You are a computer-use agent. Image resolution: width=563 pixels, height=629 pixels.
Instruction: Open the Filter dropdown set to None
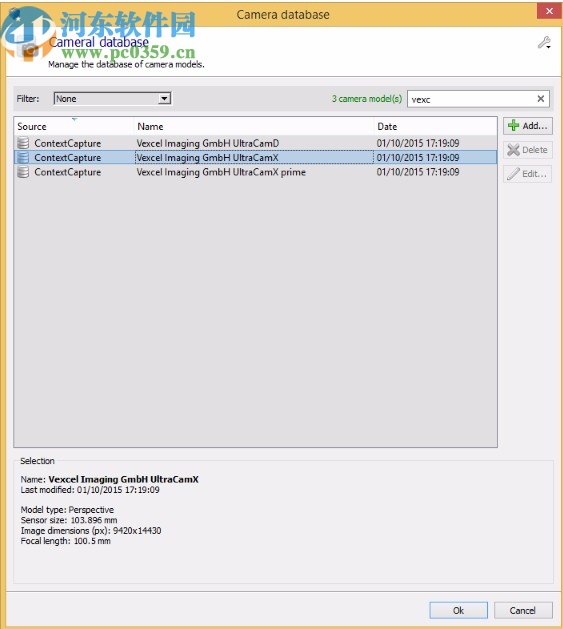(112, 98)
